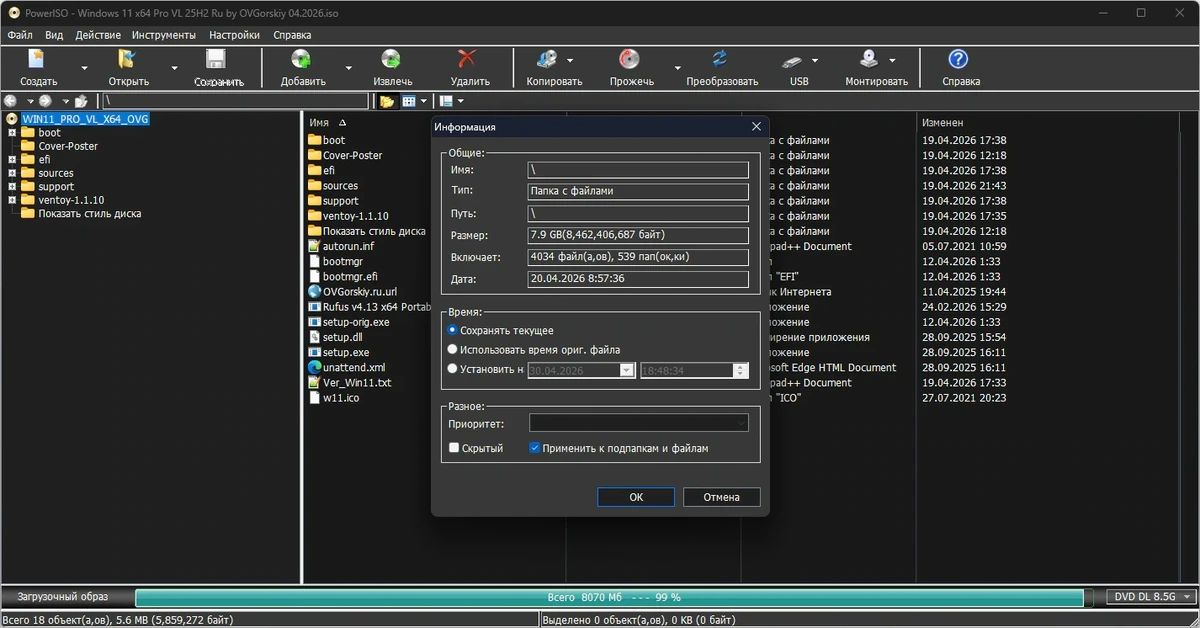Screen dimensions: 1200x628
Task: Click the Forward navigation arrow icon
Action: [45, 101]
